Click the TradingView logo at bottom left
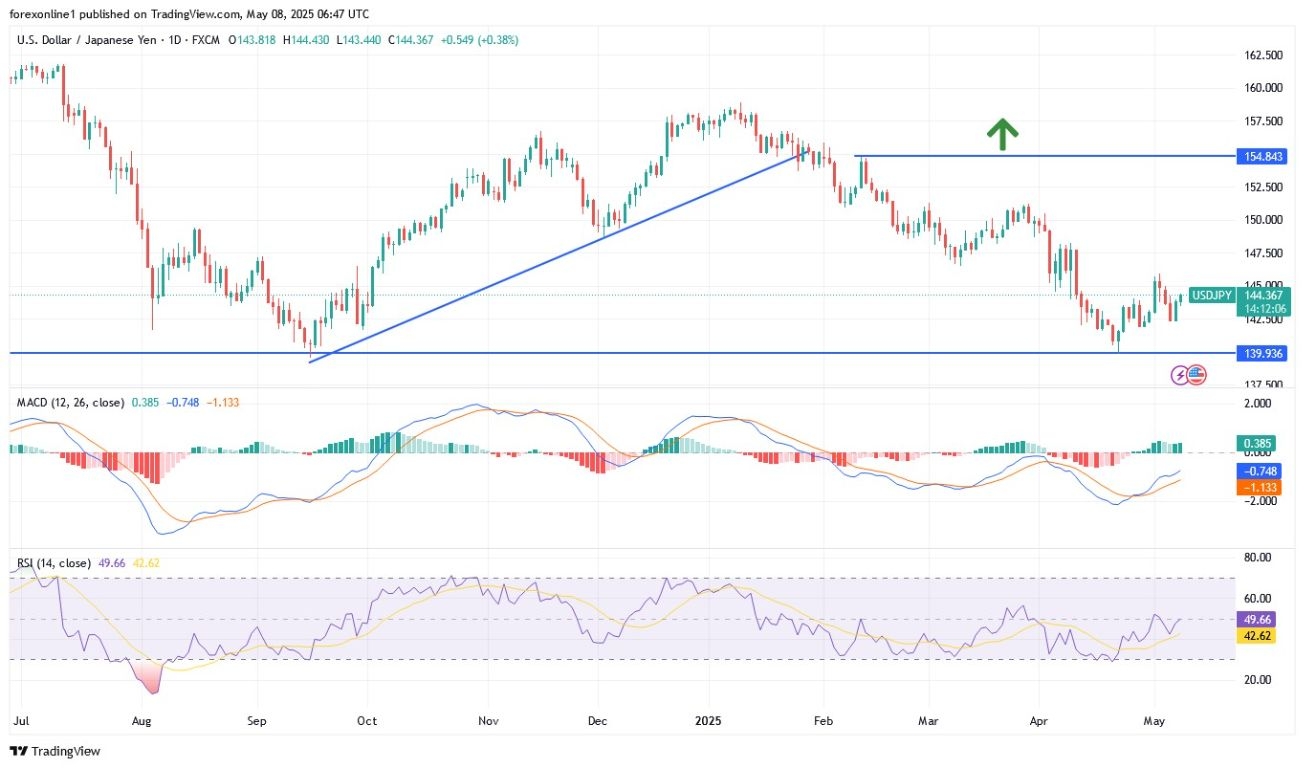 click(56, 751)
